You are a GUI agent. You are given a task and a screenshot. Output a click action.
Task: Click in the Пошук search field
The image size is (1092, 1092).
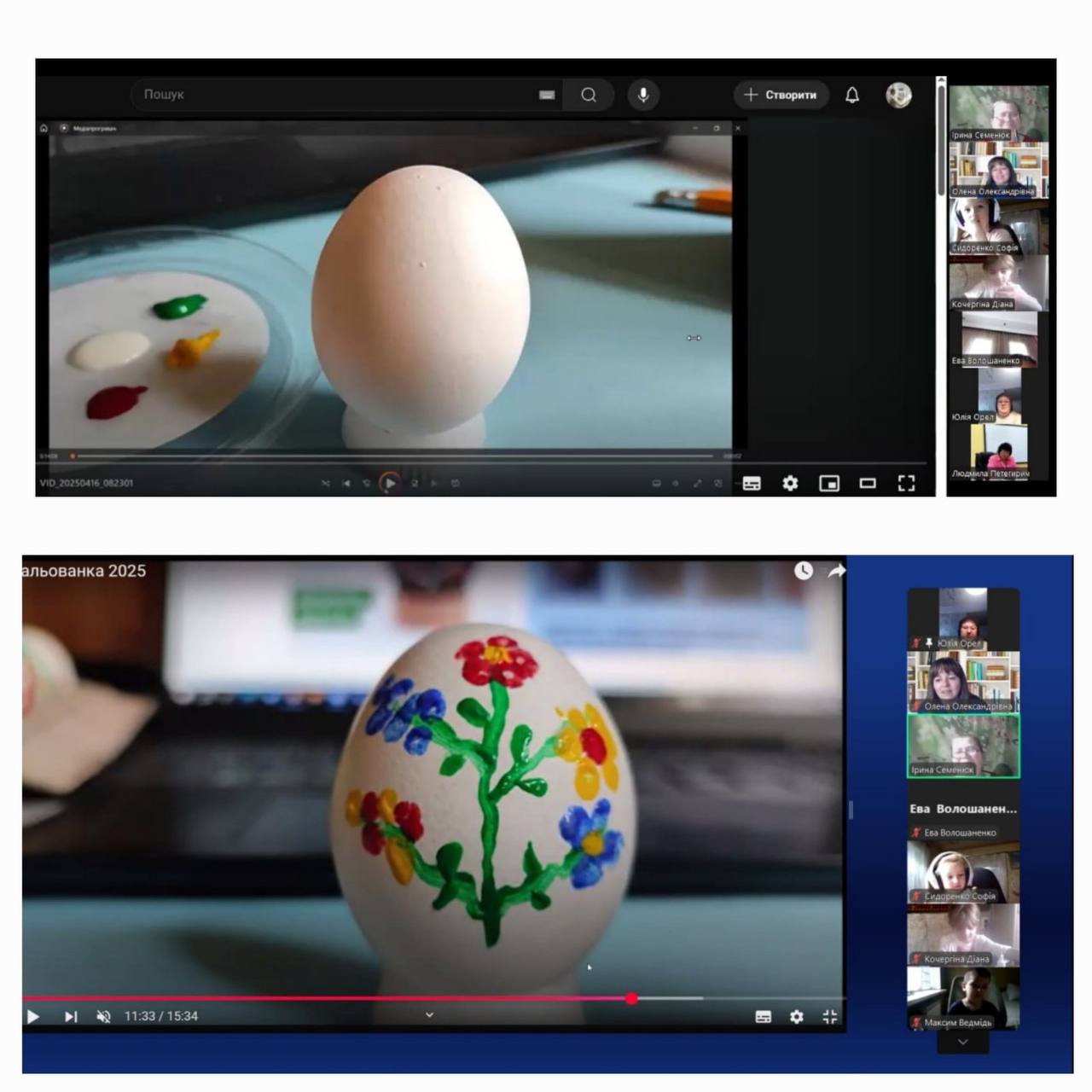(333, 95)
